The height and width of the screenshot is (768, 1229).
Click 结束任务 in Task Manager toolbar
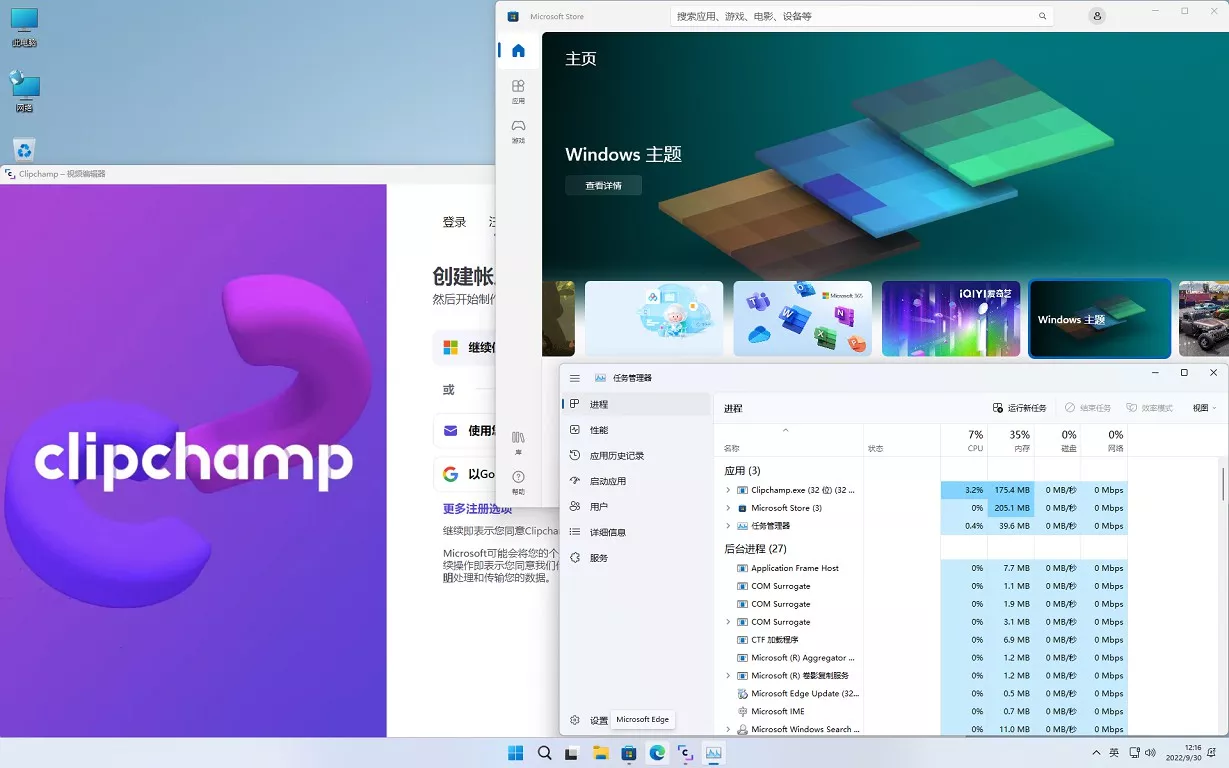pyautogui.click(x=1087, y=408)
